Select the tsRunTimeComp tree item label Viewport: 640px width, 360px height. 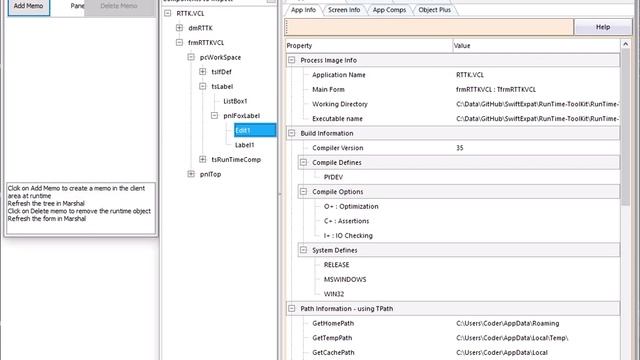236,160
